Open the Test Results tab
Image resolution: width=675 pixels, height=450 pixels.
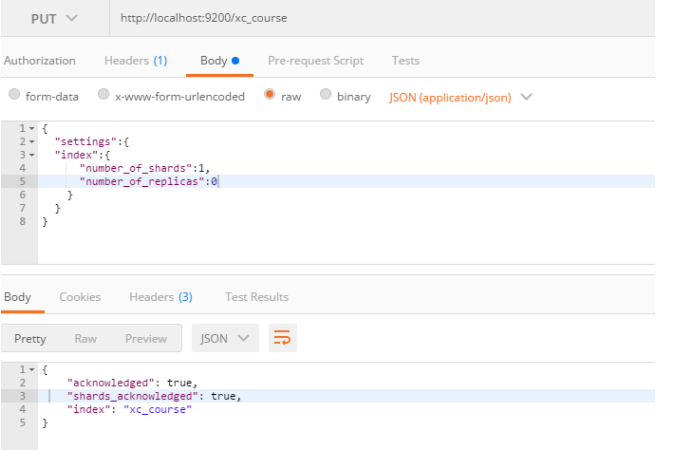pos(257,297)
